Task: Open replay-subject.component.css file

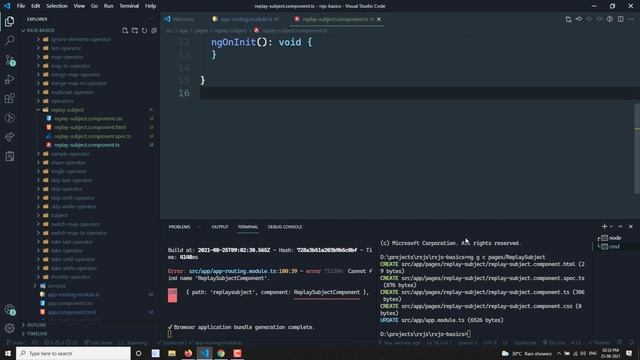Action: point(89,118)
